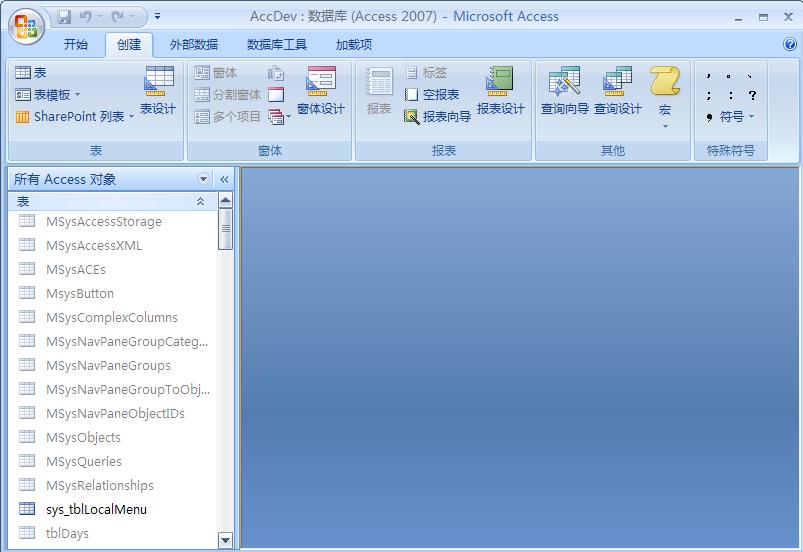
Task: Open the more forms dropdown
Action: 279,117
